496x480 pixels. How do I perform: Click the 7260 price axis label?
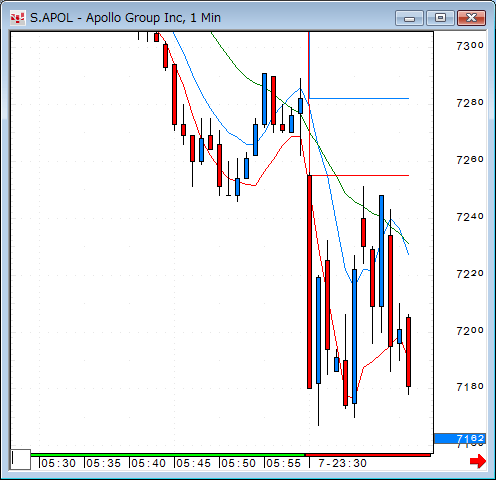pyautogui.click(x=470, y=160)
